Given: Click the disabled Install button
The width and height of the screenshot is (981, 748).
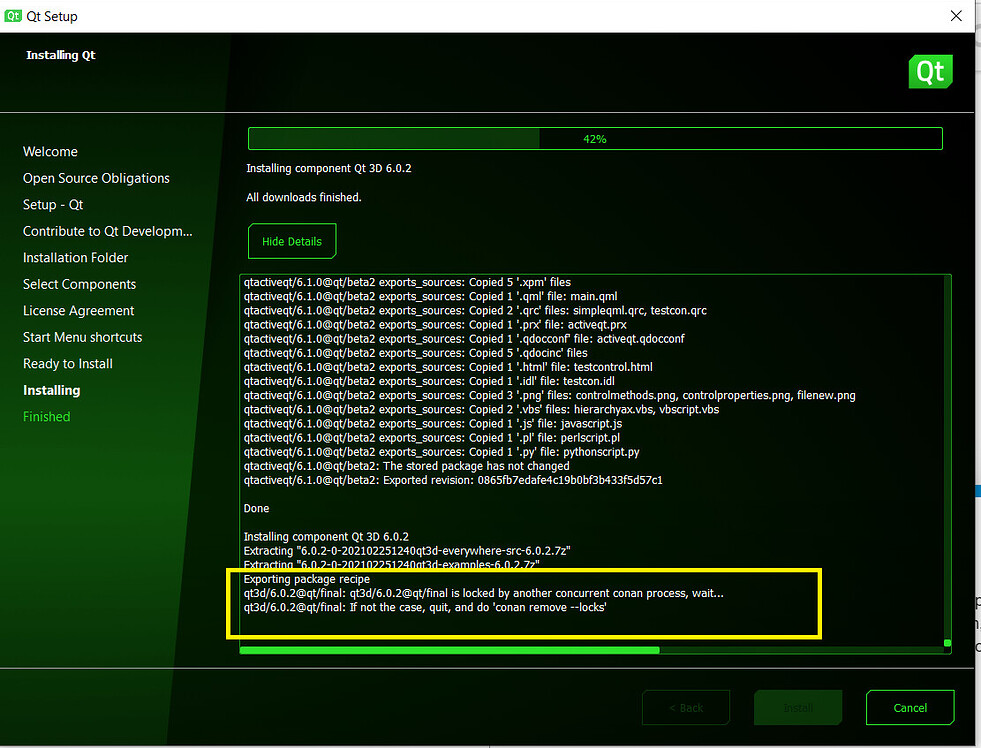Looking at the screenshot, I should tap(797, 707).
